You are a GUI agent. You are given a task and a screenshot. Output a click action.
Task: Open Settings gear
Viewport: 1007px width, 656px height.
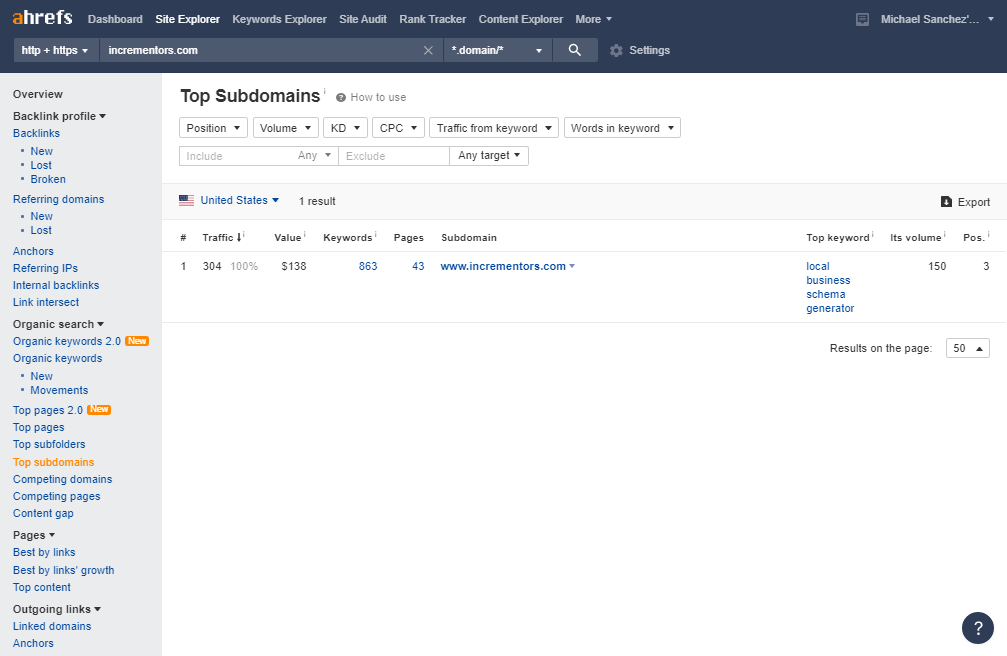[x=640, y=50]
